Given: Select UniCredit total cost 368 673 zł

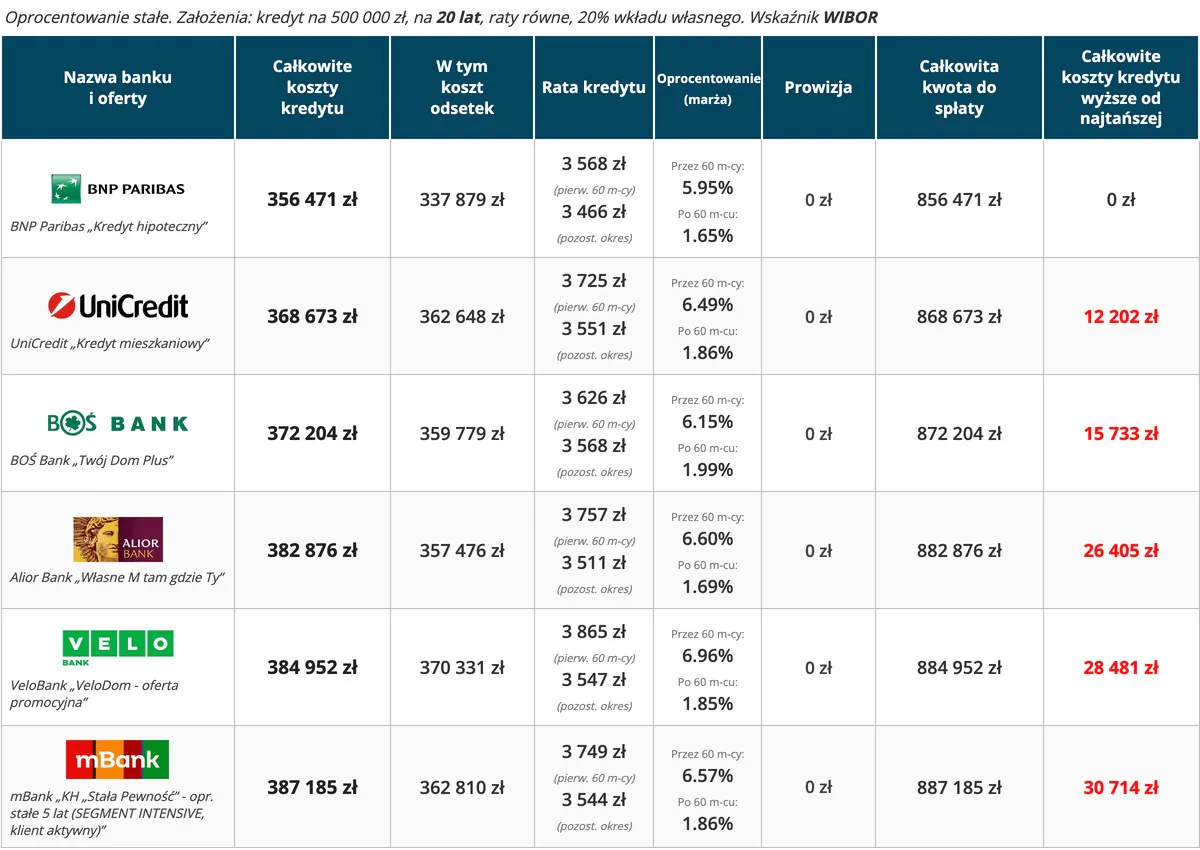Looking at the screenshot, I should 312,316.
